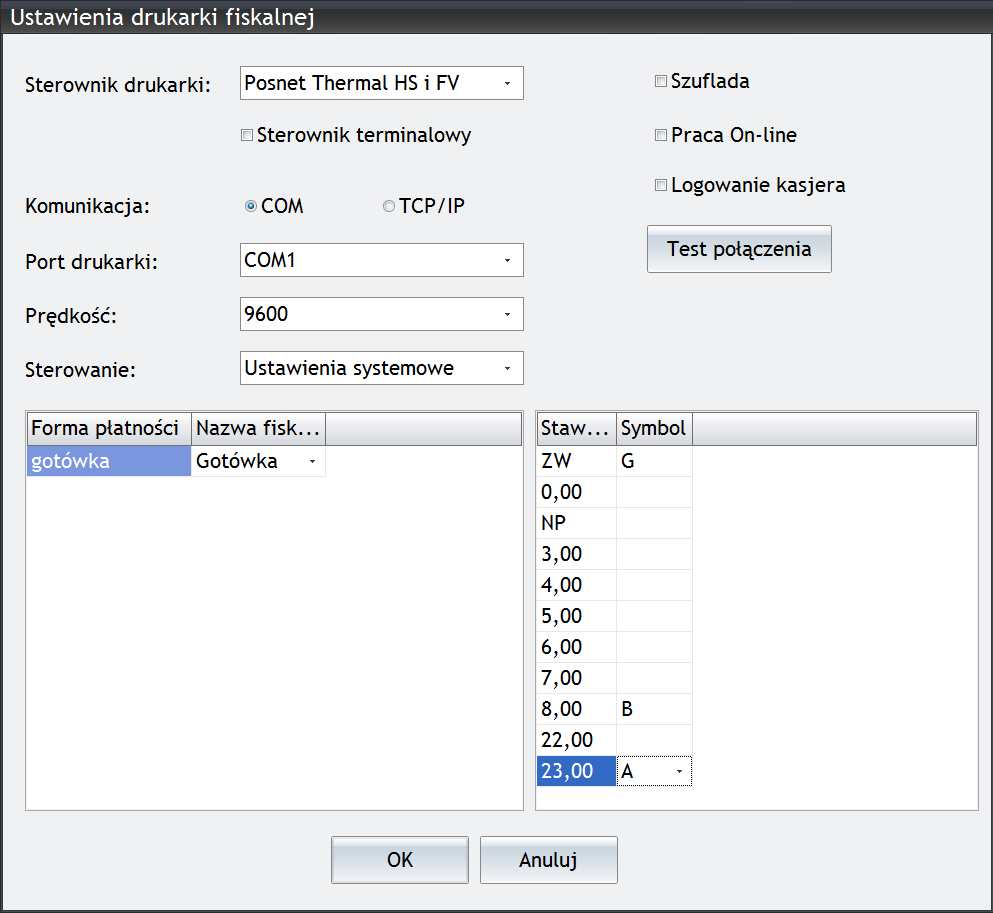Check the Logowanie kasjera option
Viewport: 993px width, 913px height.
tap(661, 185)
